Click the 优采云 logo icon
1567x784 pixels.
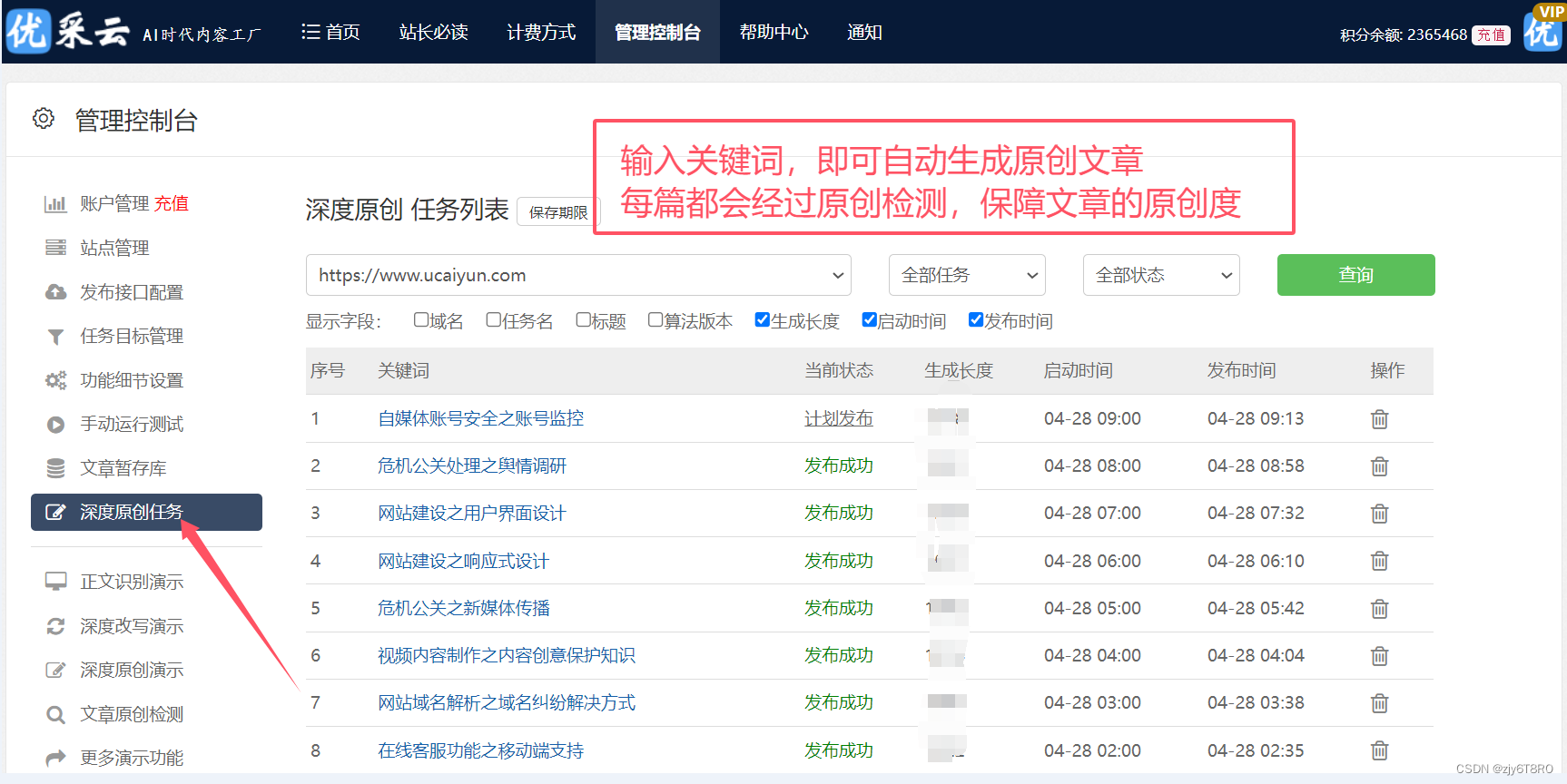28,32
